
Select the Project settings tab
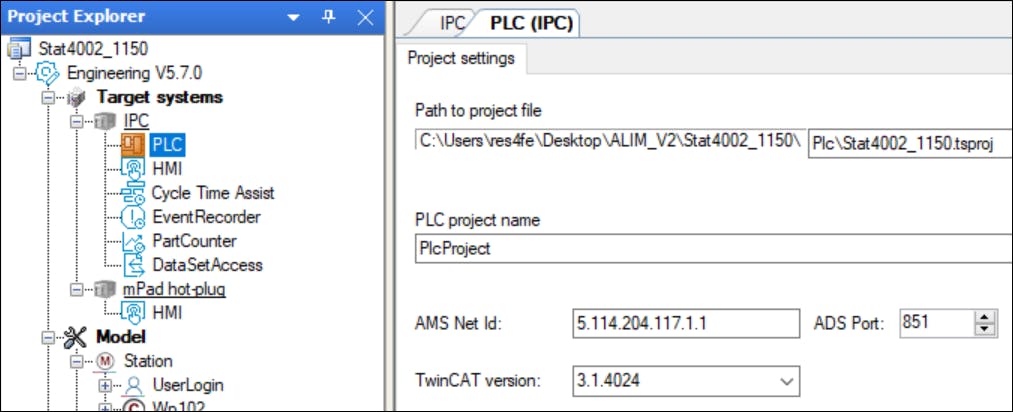[461, 58]
